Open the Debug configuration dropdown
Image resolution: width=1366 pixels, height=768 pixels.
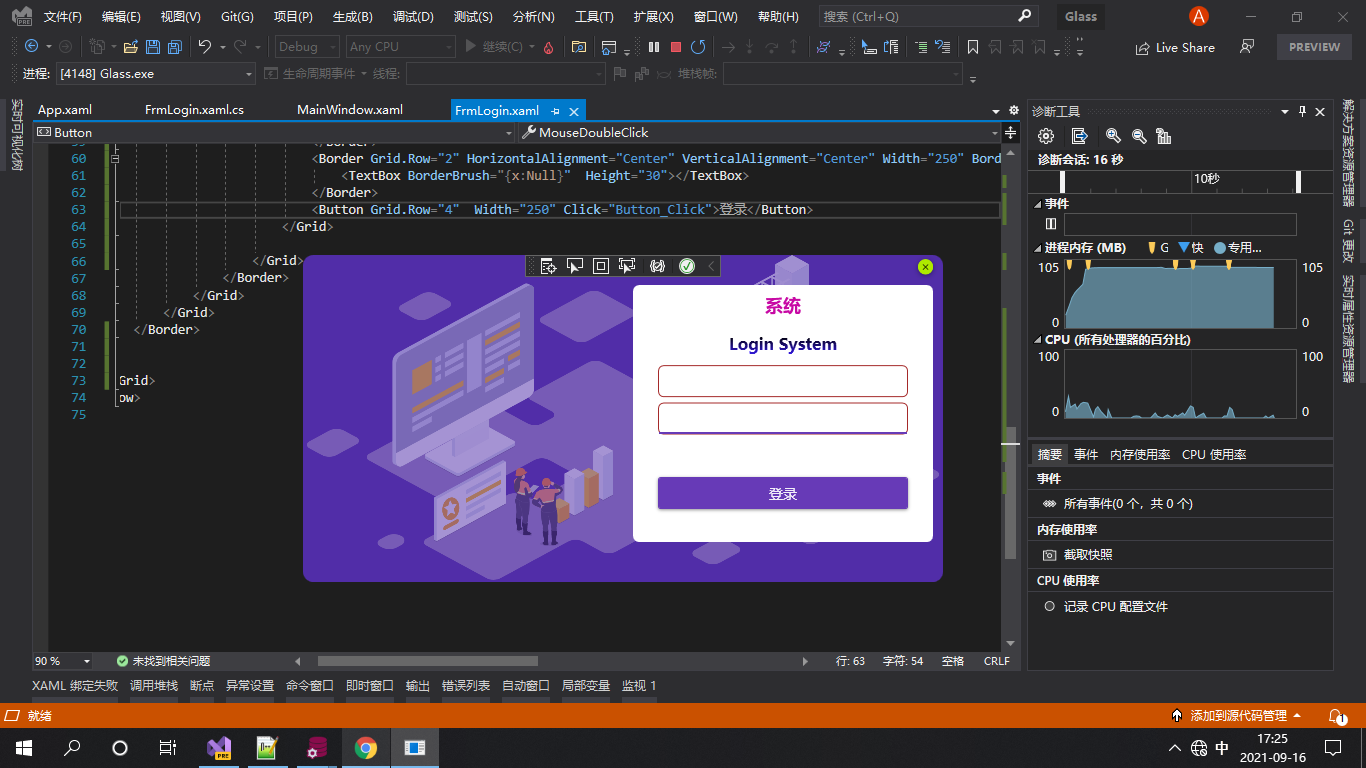click(x=306, y=46)
